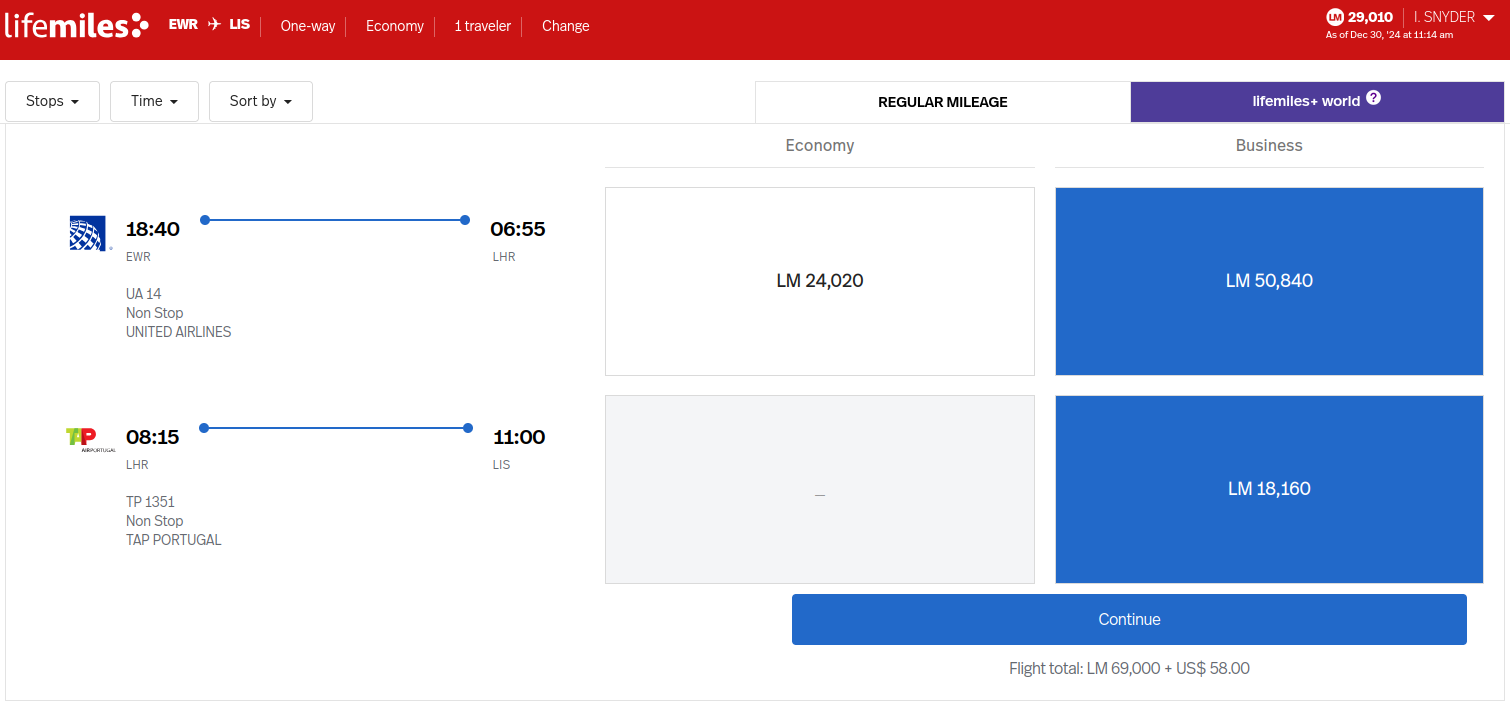The height and width of the screenshot is (707, 1510).
Task: Click the United flight route line
Action: (334, 220)
